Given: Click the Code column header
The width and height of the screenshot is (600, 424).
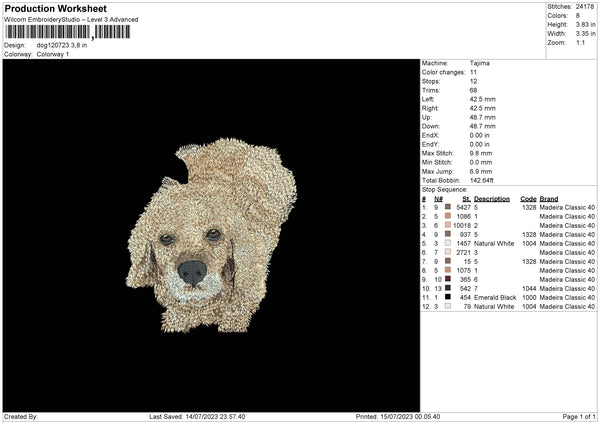Looking at the screenshot, I should click(529, 198).
